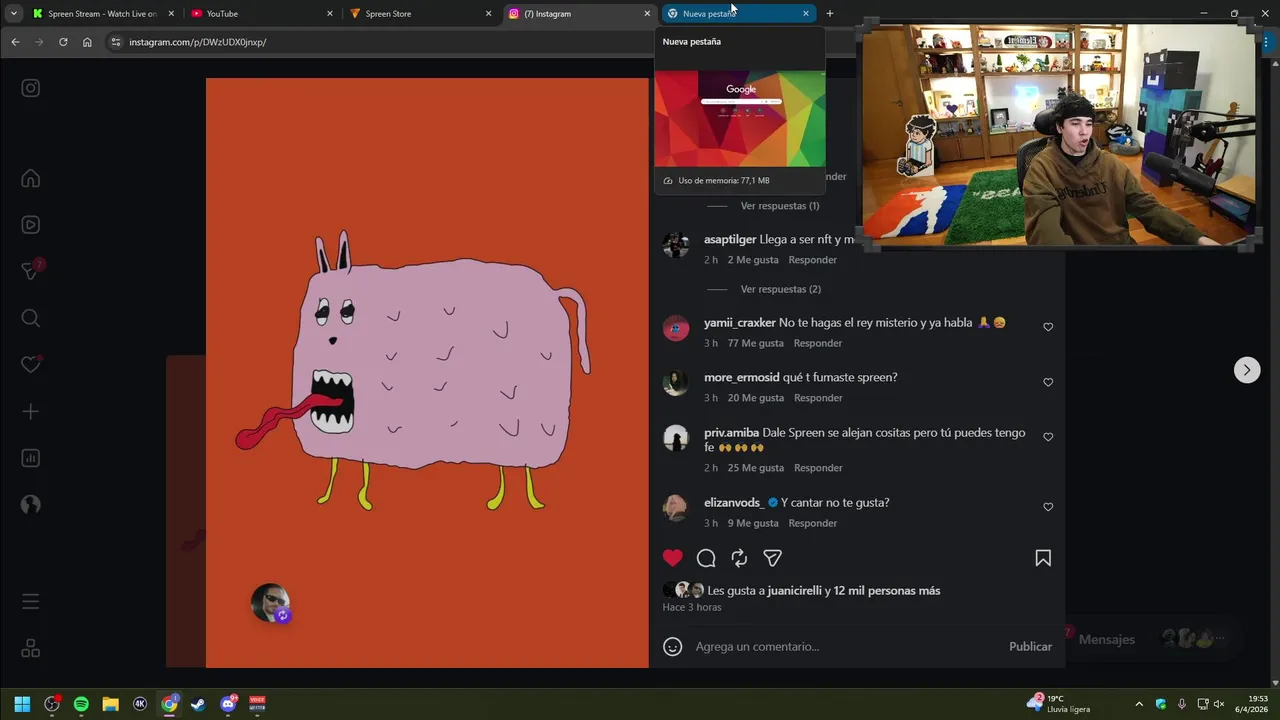The image size is (1280, 720).
Task: Open the More hamburger menu in sidebar
Action: pyautogui.click(x=31, y=601)
